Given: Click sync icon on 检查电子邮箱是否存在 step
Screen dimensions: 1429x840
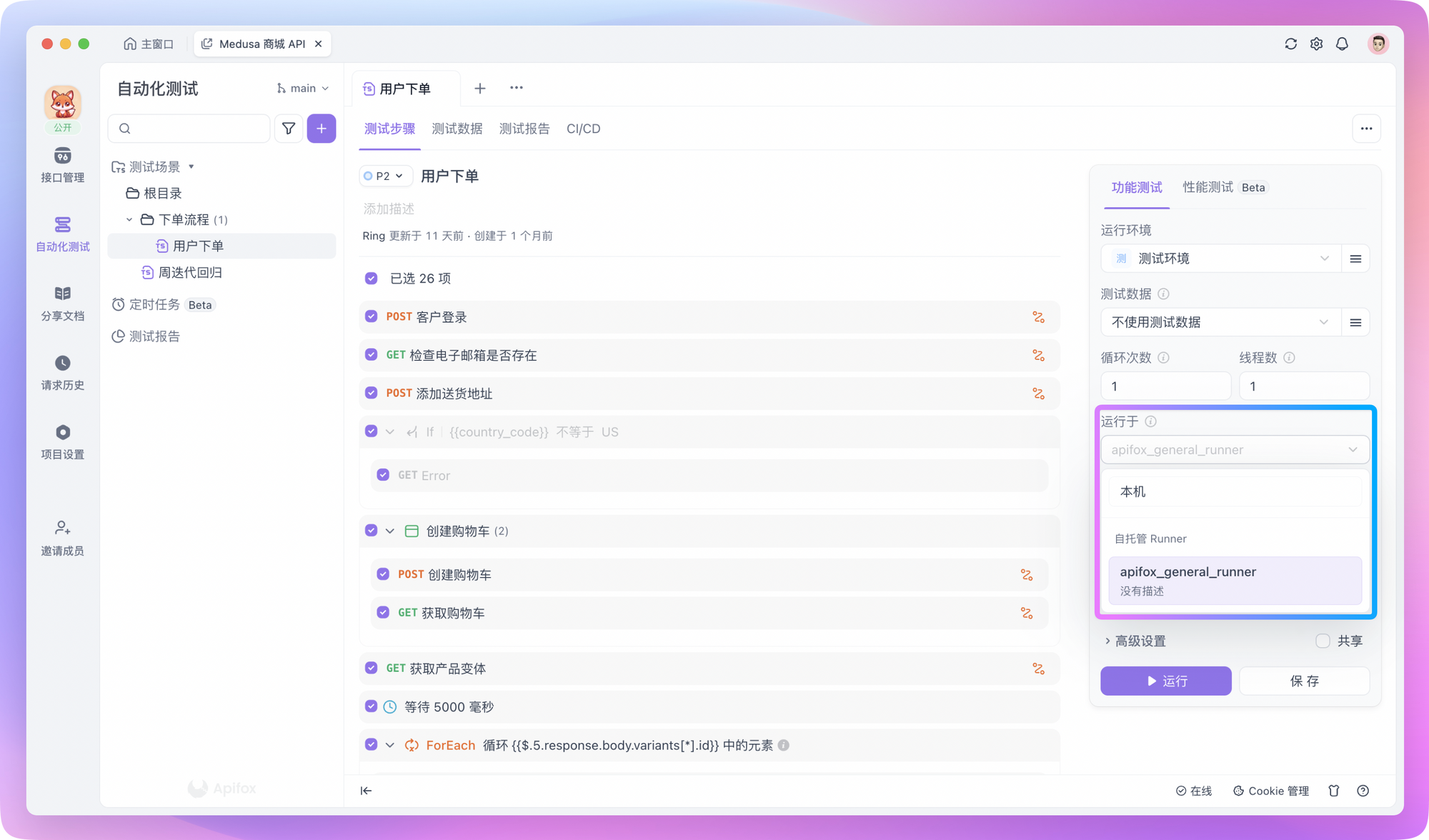Looking at the screenshot, I should 1038,356.
